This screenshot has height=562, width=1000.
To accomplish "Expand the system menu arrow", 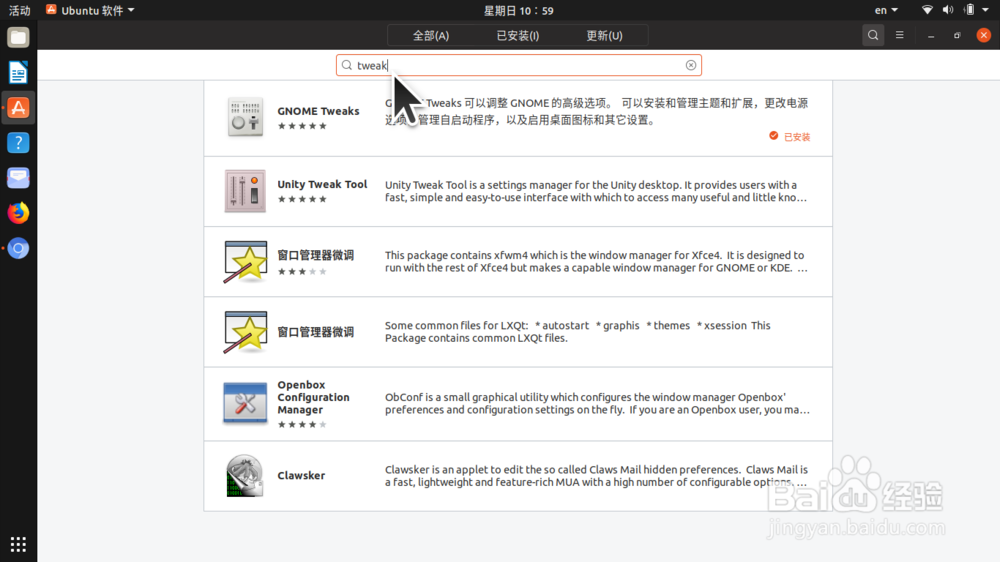I will pyautogui.click(x=985, y=10).
